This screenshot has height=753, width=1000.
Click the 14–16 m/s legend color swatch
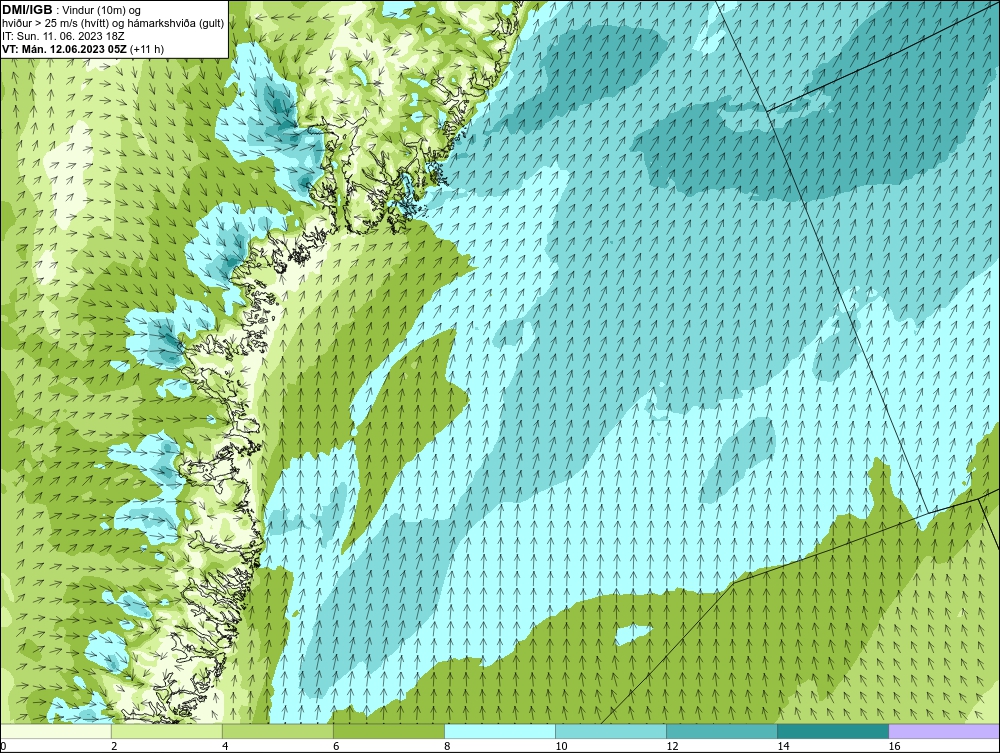tap(833, 731)
